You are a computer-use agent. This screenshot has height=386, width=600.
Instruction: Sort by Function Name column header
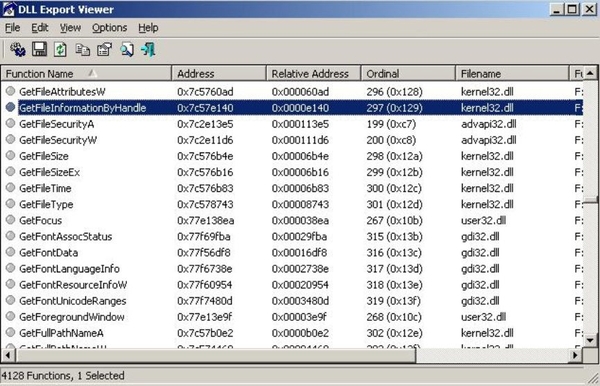(86, 73)
